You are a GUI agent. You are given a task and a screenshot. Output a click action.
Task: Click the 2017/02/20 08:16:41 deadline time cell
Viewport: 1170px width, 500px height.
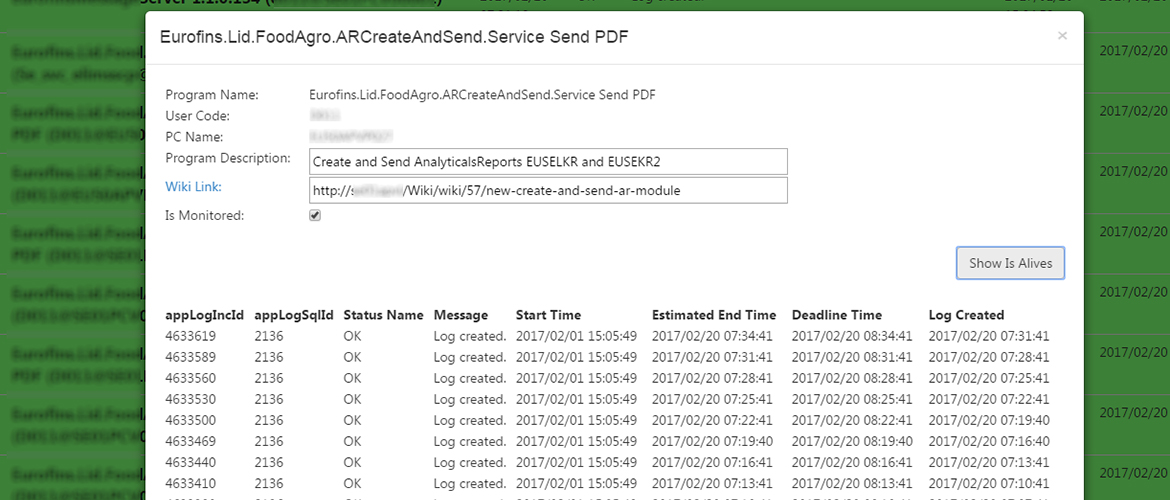[x=852, y=462]
